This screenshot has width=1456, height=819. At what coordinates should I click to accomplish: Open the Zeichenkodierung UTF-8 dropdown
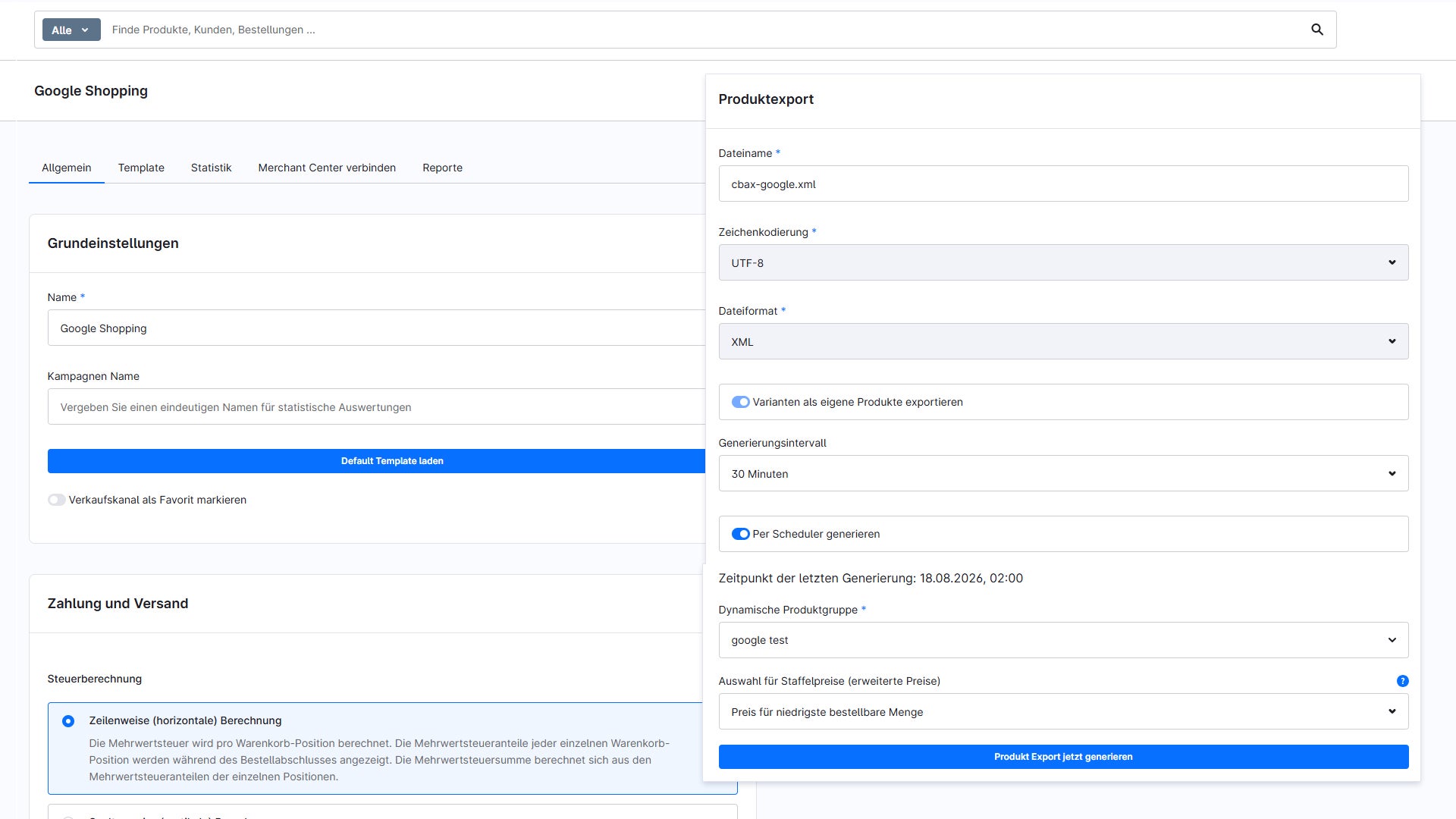[x=1063, y=262]
